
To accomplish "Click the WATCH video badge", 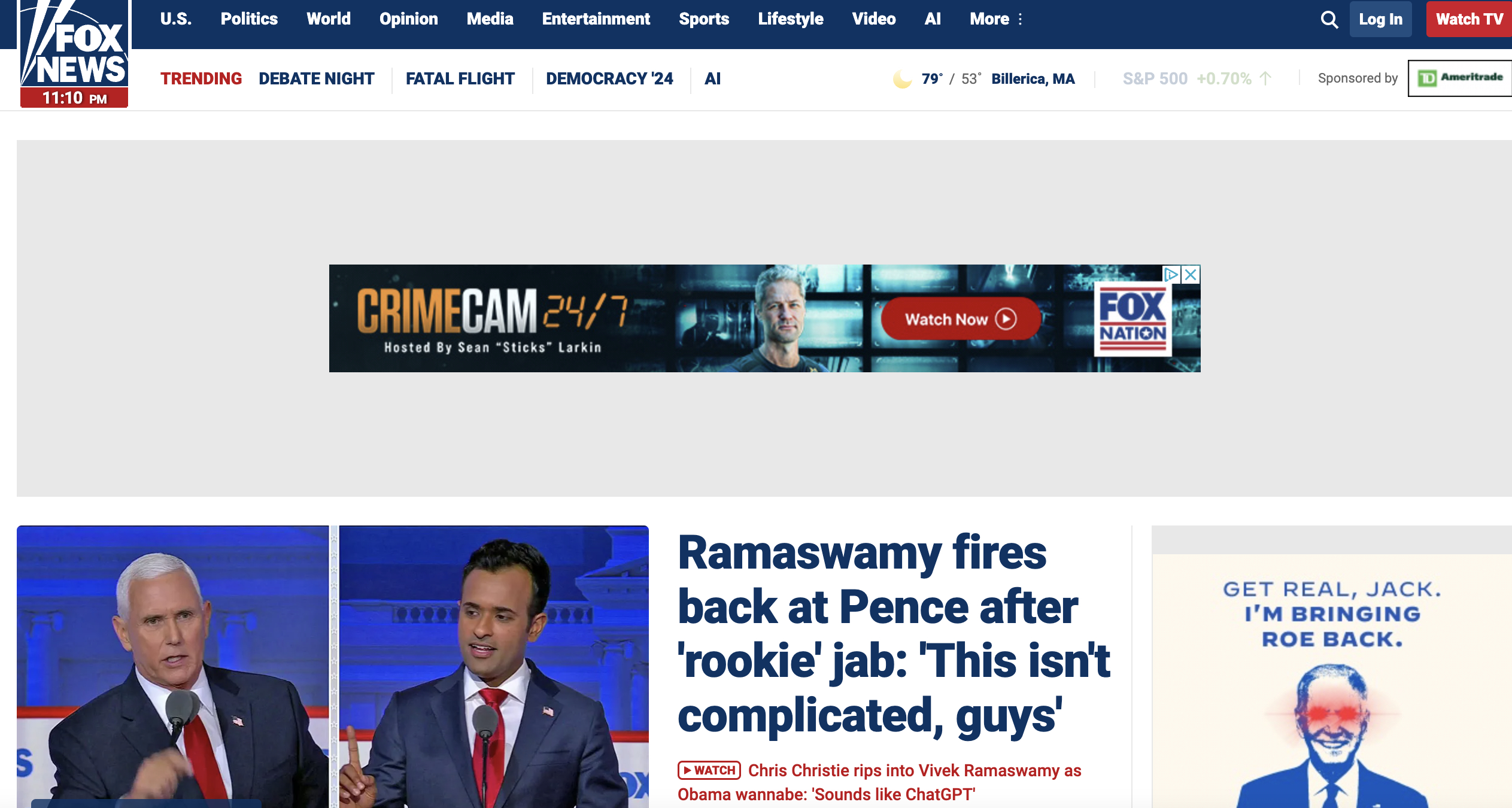I will [709, 770].
